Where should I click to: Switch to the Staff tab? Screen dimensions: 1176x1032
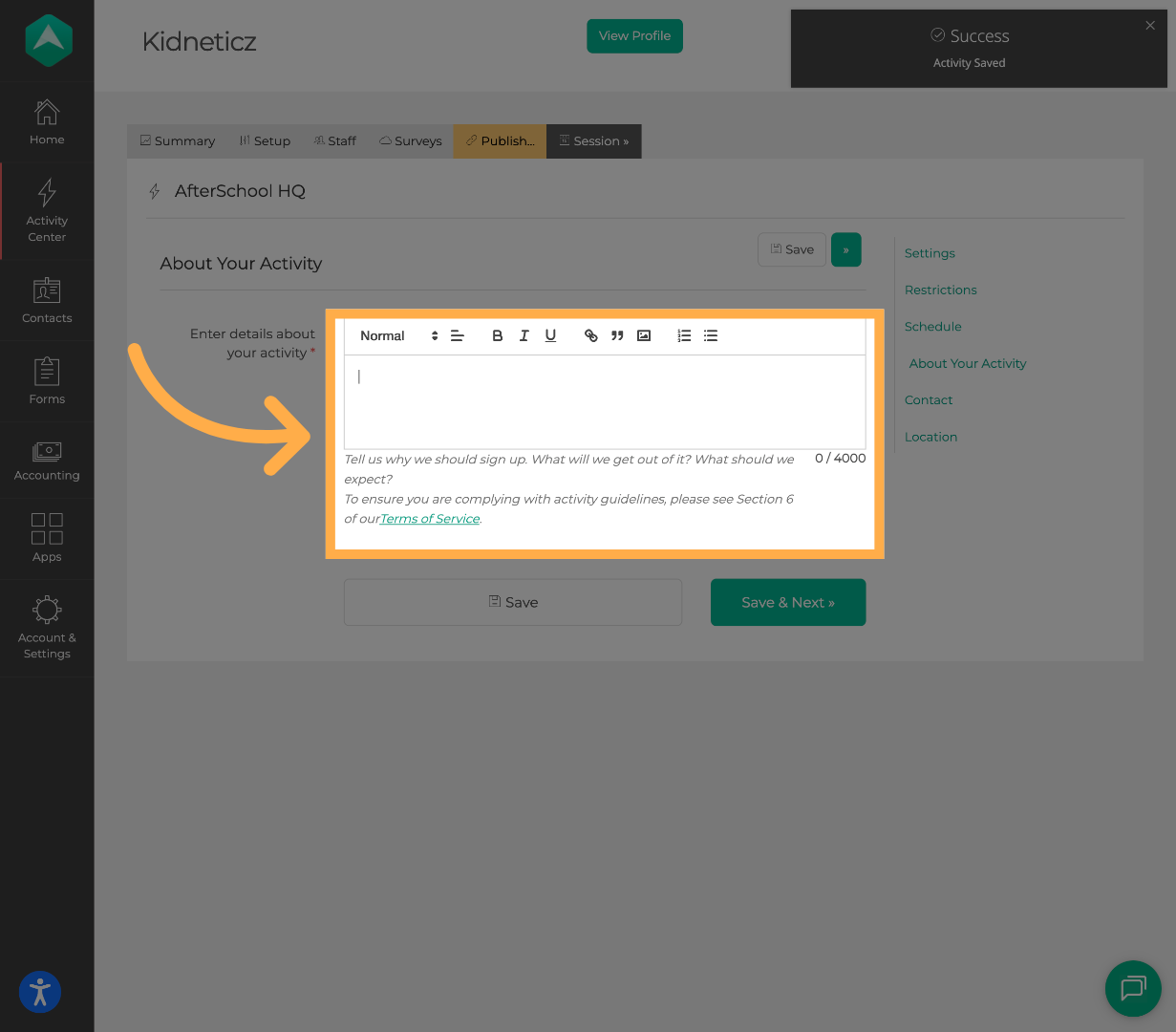tap(334, 140)
